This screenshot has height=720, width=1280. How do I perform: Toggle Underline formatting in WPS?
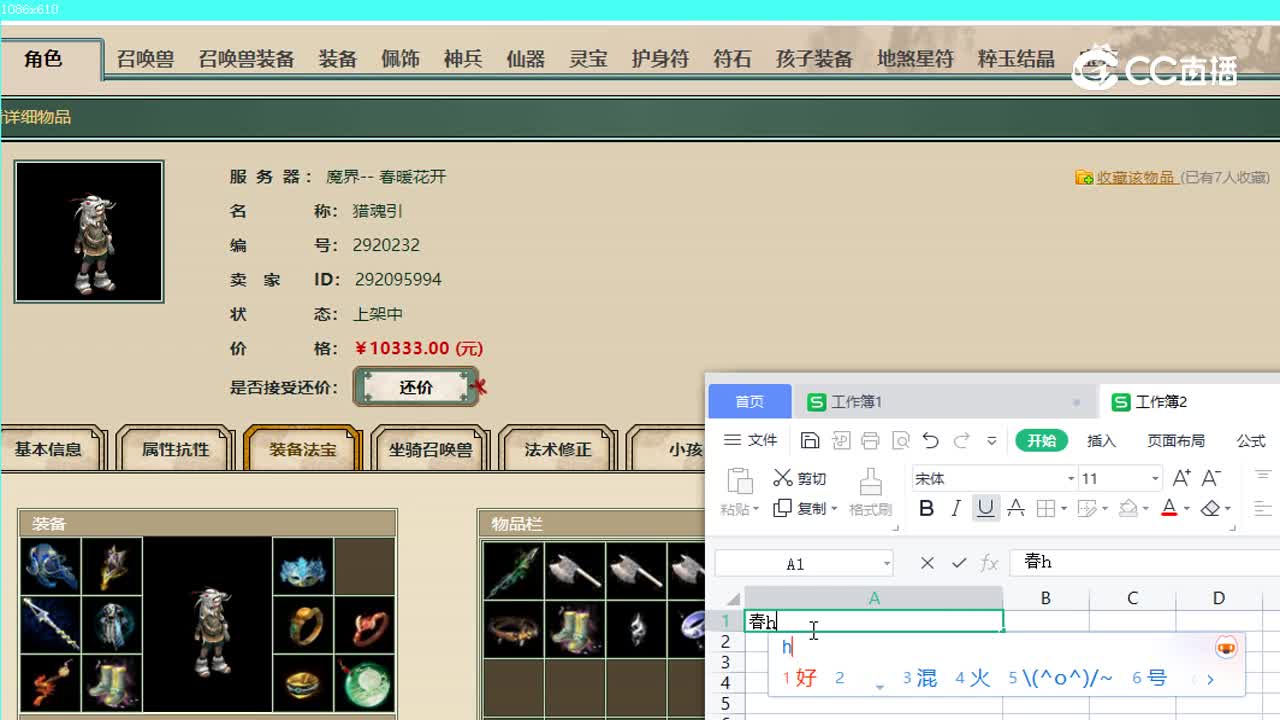point(986,509)
